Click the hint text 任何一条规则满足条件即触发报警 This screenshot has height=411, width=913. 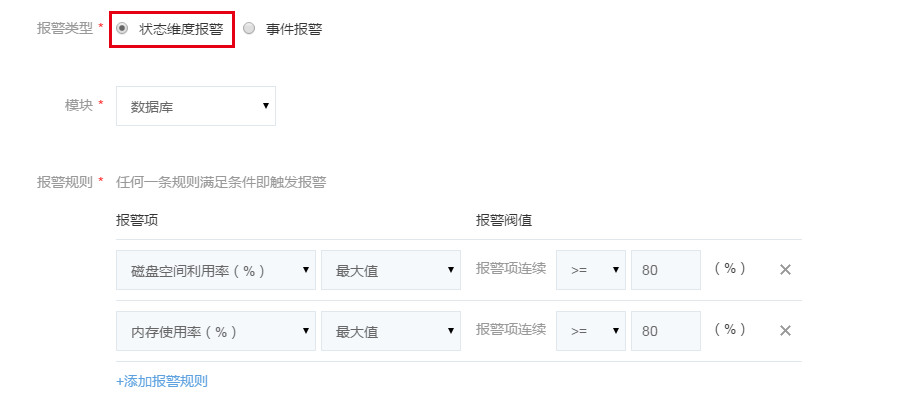point(221,182)
